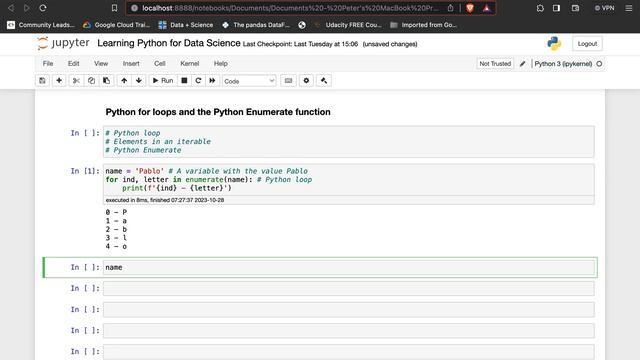Image resolution: width=640 pixels, height=360 pixels.
Task: Interrupt the kernel with the stop icon
Action: 184,81
